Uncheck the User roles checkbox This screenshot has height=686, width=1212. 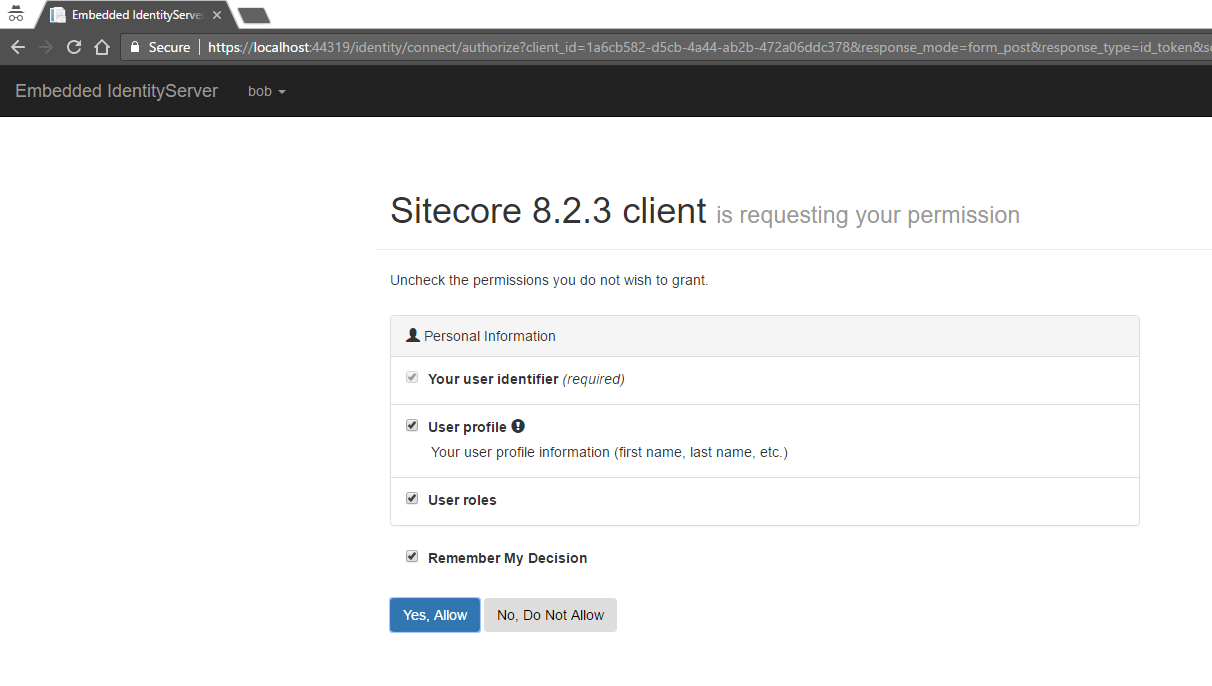click(412, 498)
